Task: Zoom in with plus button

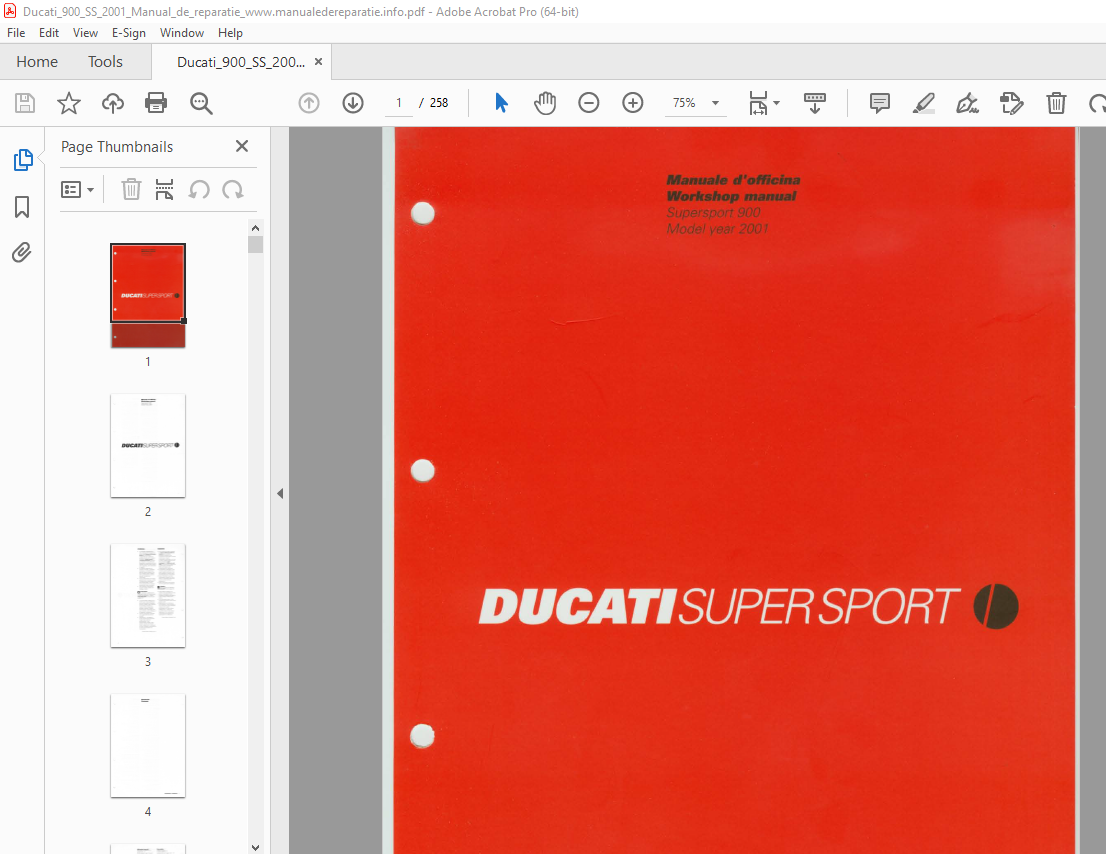Action: pos(633,103)
